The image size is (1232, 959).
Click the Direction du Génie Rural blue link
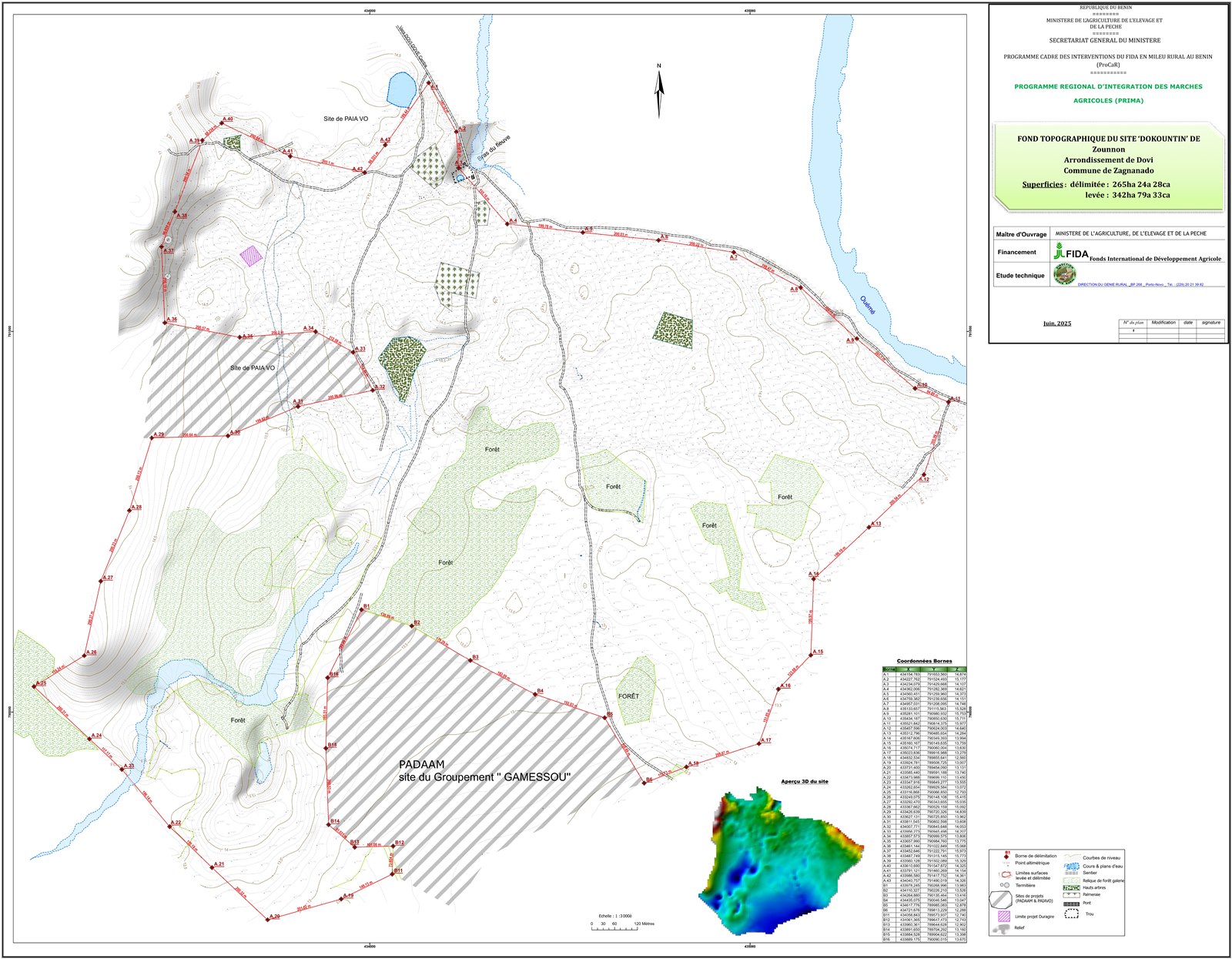(1140, 284)
